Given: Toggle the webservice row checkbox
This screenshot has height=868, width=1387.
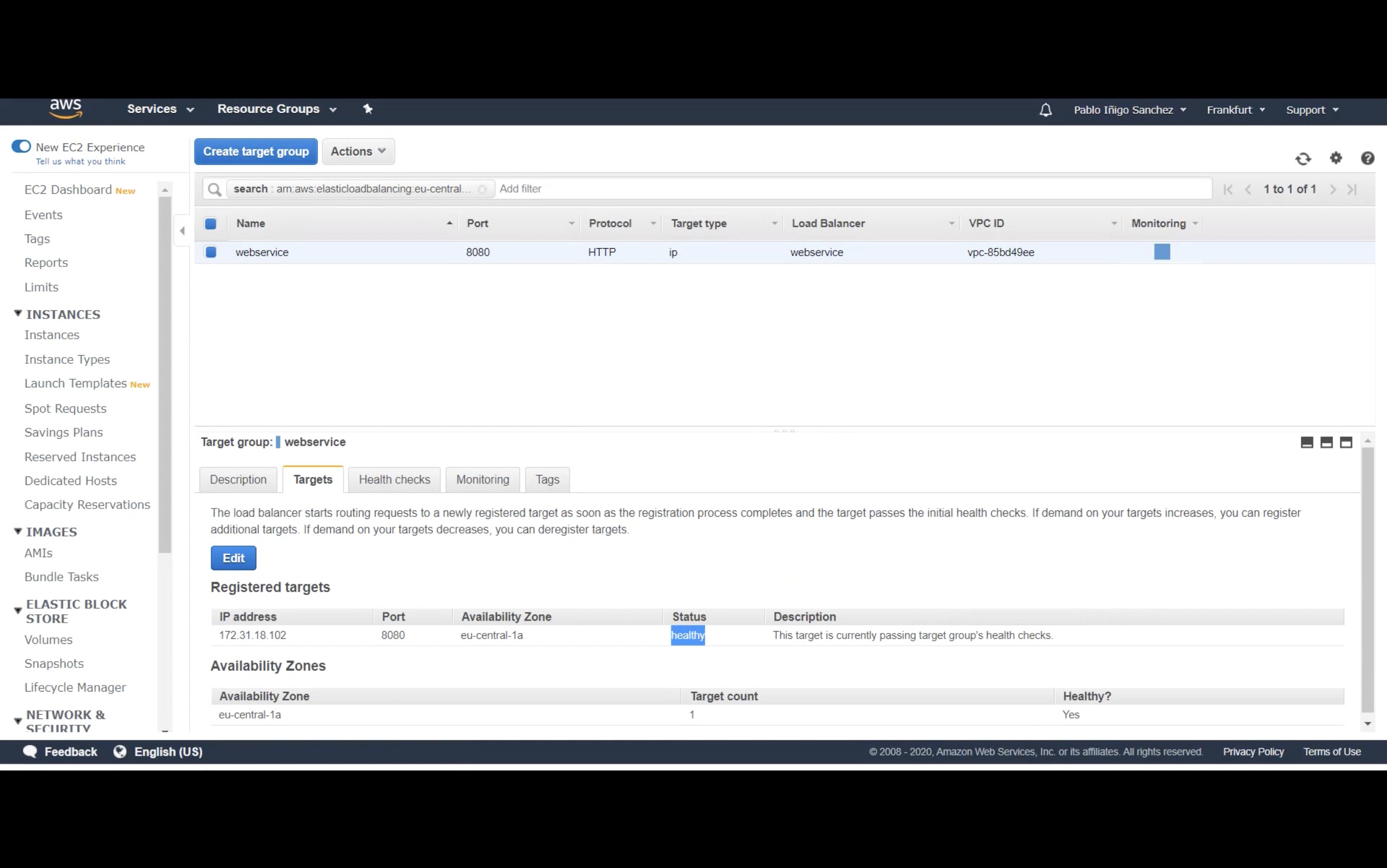Looking at the screenshot, I should (x=211, y=252).
